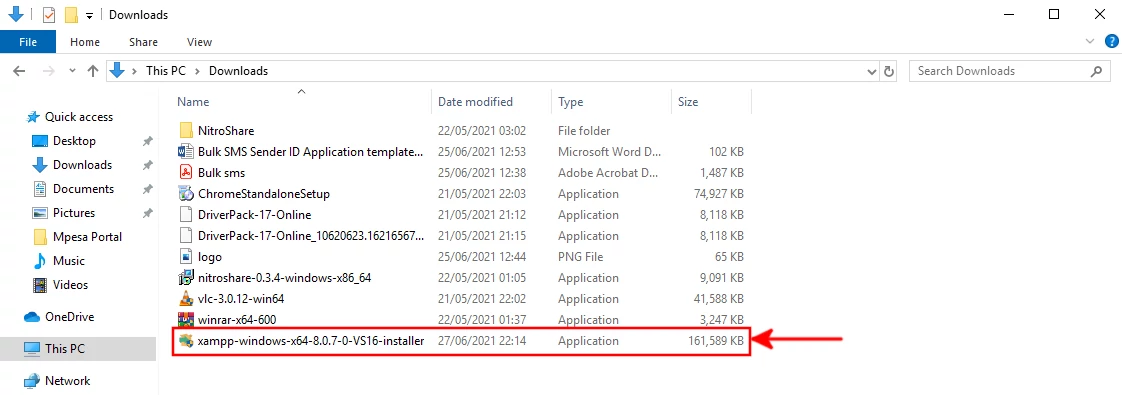
Task: Click the Adobe PDF icon for Bulk sms
Action: click(186, 172)
